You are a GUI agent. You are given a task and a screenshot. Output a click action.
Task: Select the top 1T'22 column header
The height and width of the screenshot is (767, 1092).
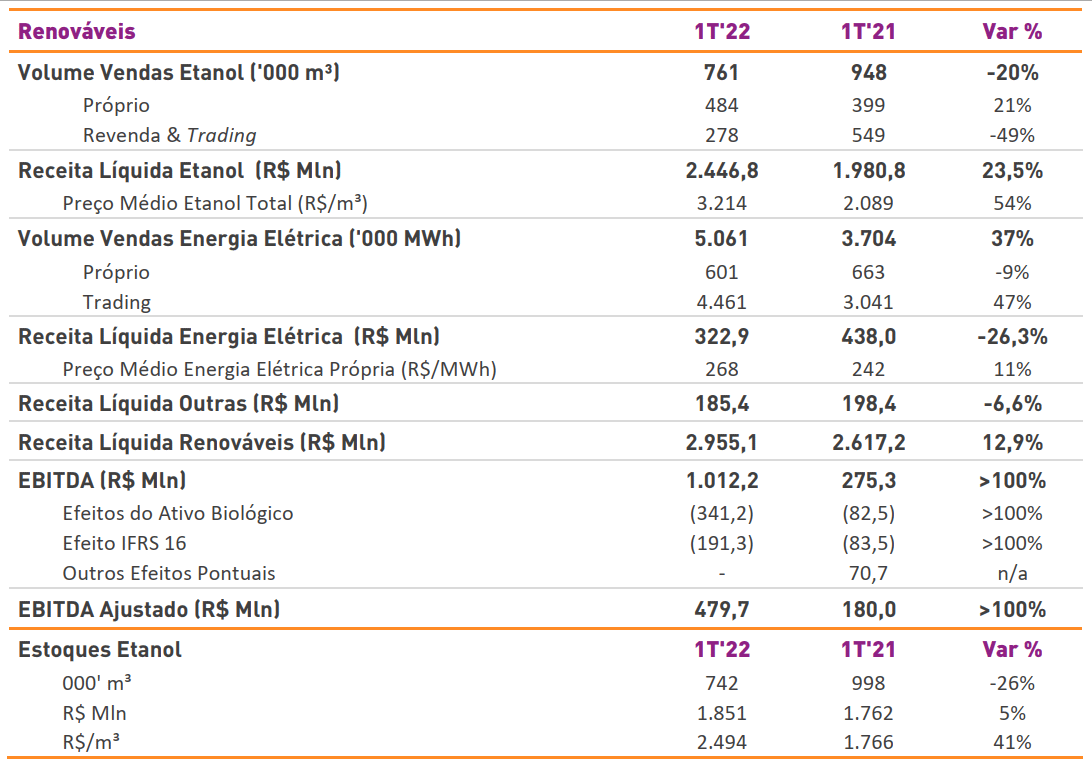(722, 31)
